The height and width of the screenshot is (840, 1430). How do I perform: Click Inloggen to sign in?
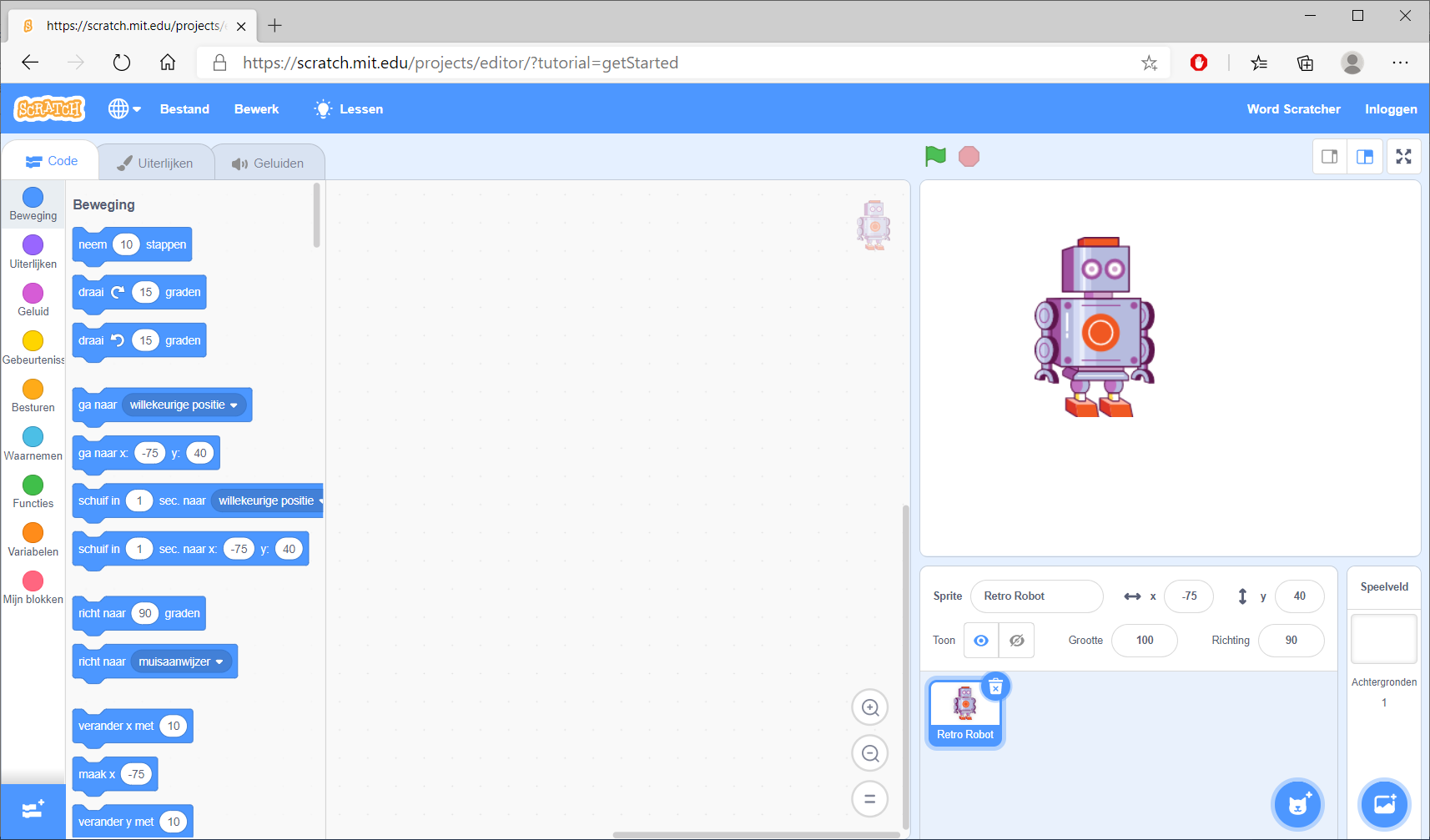[1391, 109]
